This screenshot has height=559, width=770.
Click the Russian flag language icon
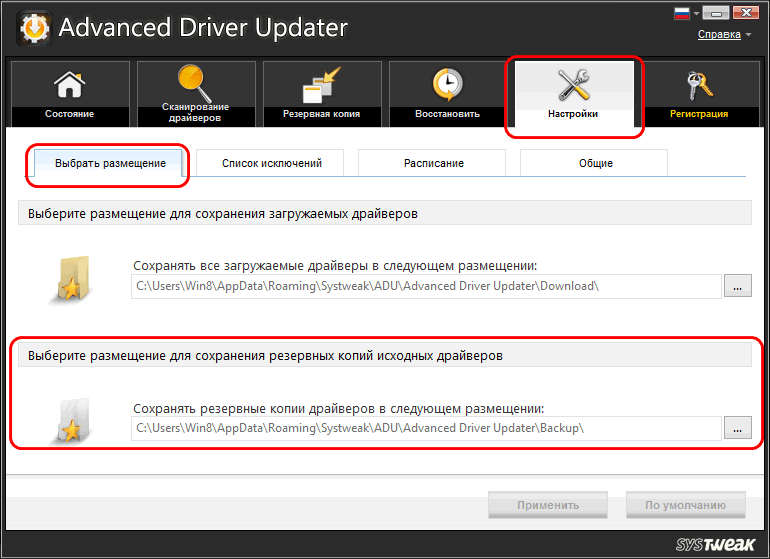pos(682,13)
